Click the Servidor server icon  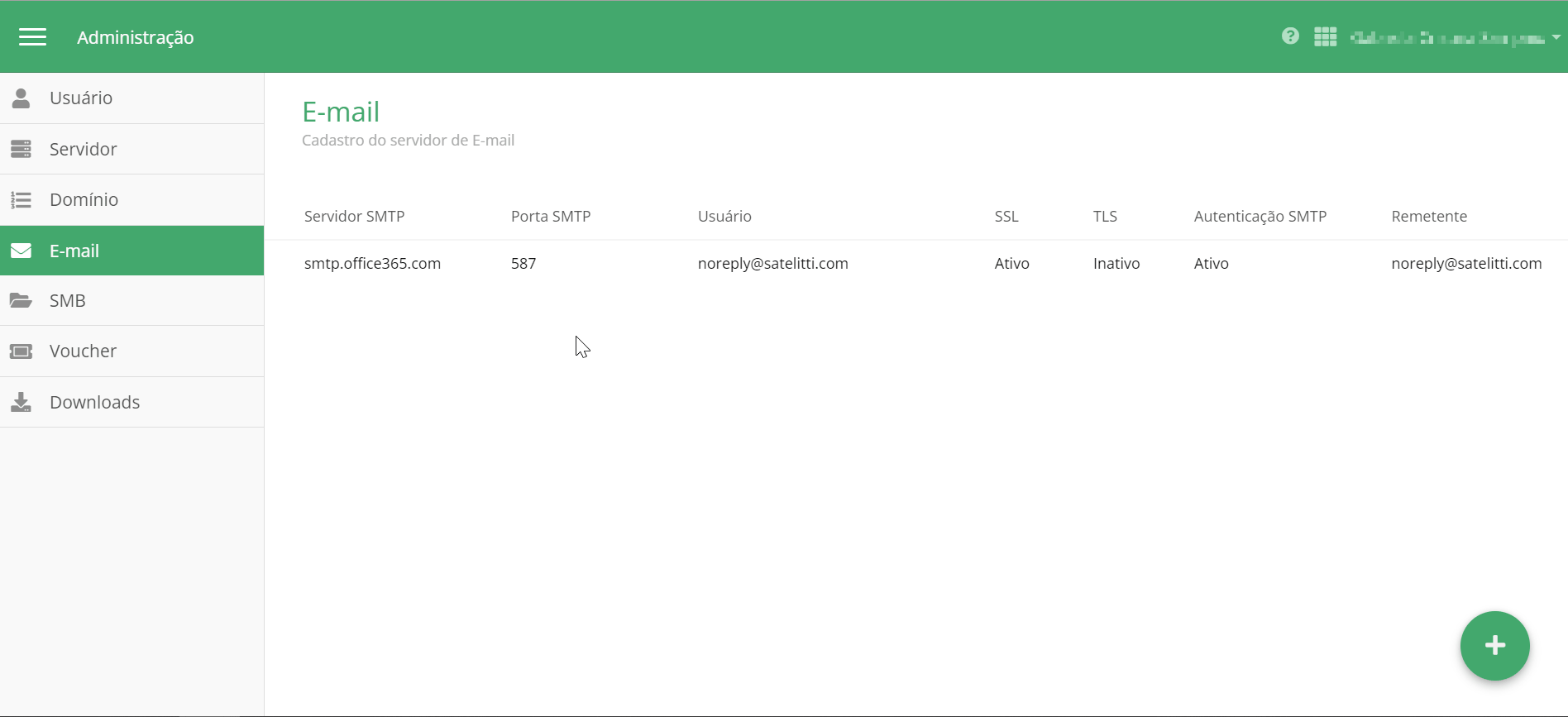click(22, 149)
